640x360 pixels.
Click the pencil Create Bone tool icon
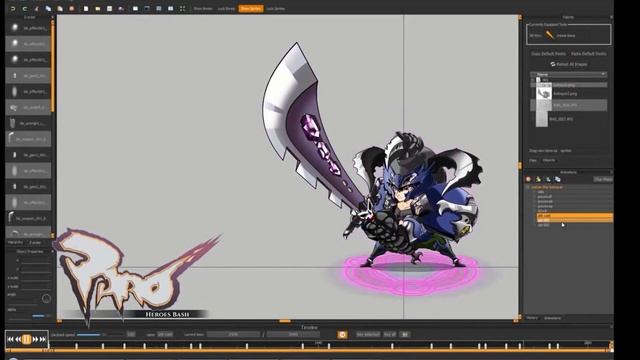click(x=550, y=35)
